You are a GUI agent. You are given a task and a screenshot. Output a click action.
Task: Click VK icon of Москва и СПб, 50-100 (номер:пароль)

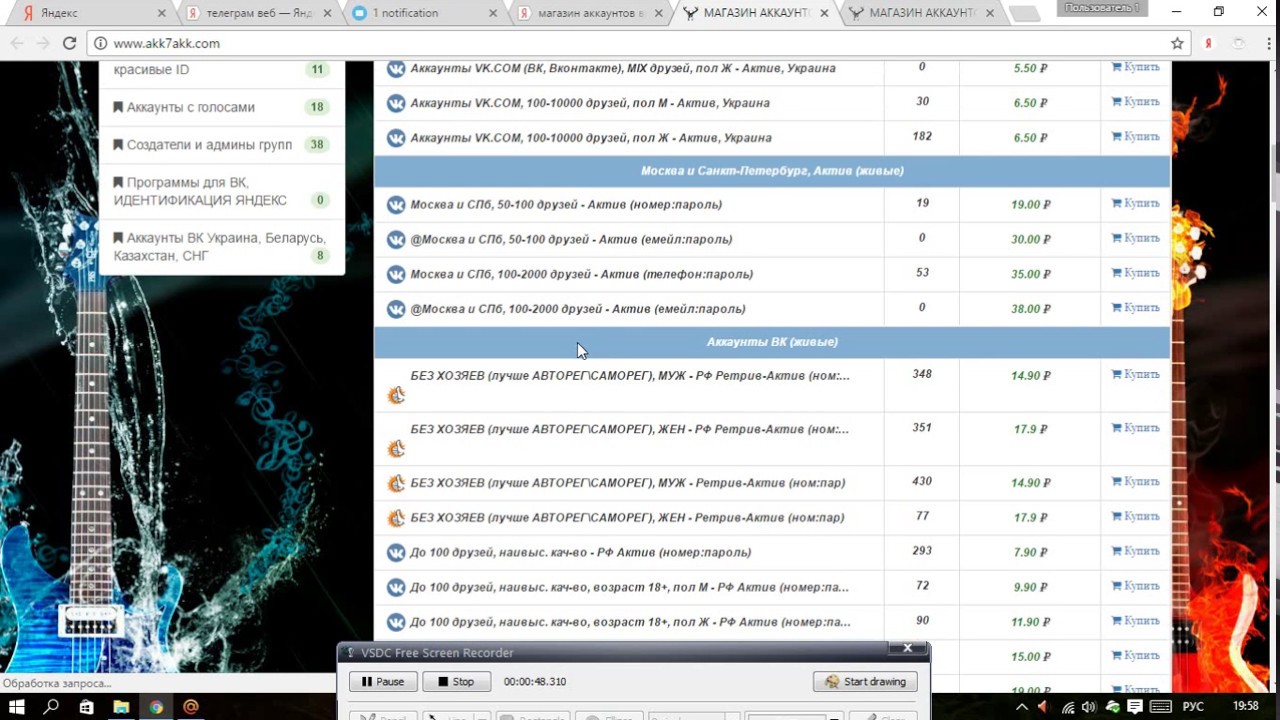[396, 205]
